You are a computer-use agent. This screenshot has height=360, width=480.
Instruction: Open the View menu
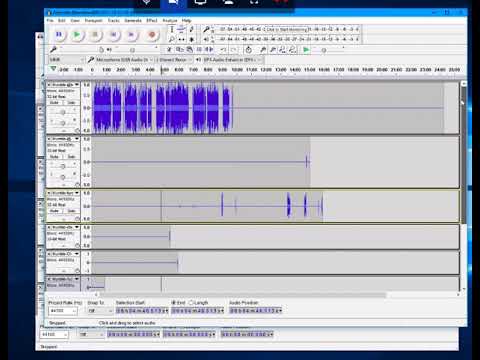coord(75,20)
